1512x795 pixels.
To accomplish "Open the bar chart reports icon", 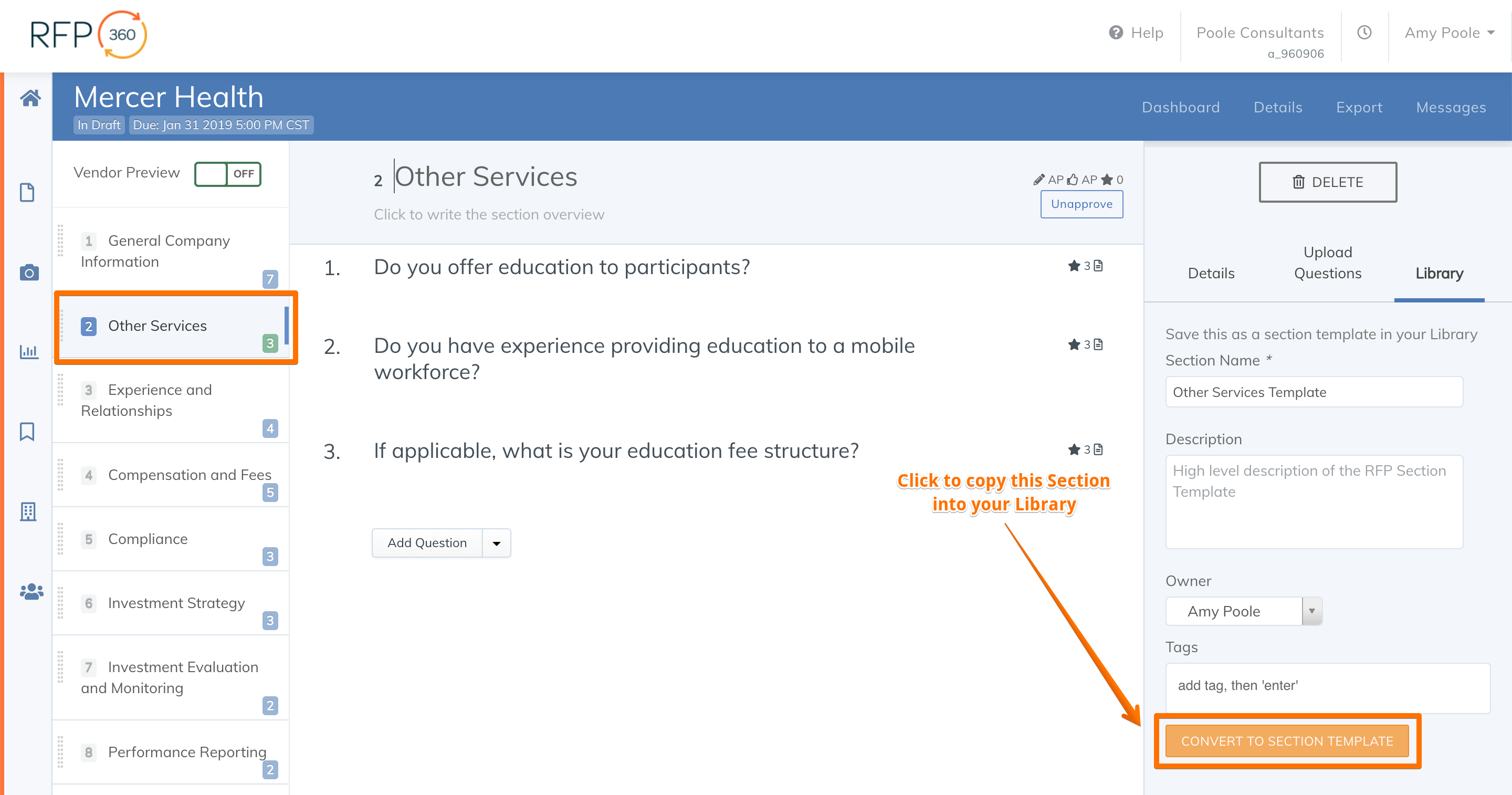I will 29,352.
